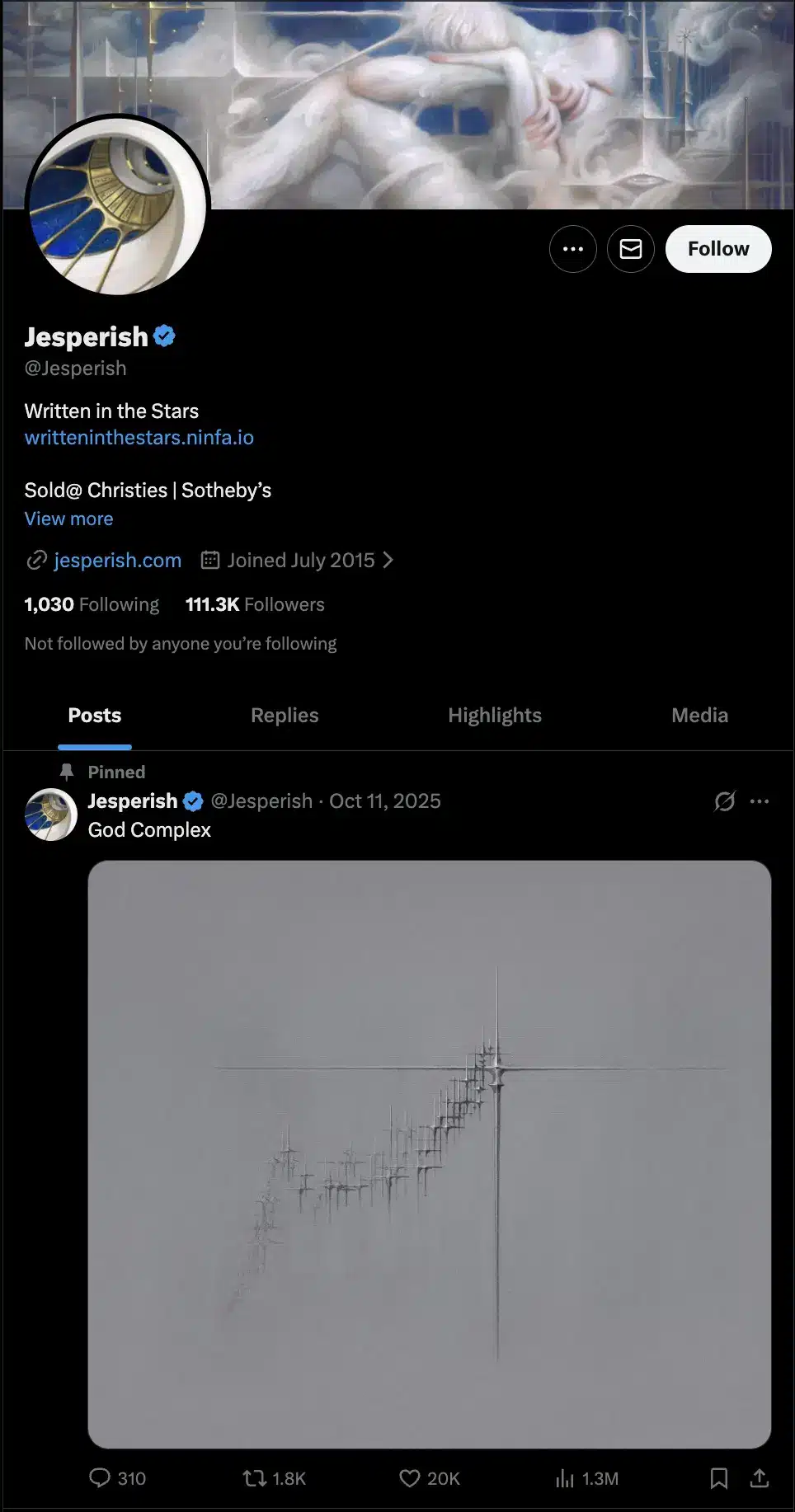Bookmark the God Complex post

[719, 1477]
